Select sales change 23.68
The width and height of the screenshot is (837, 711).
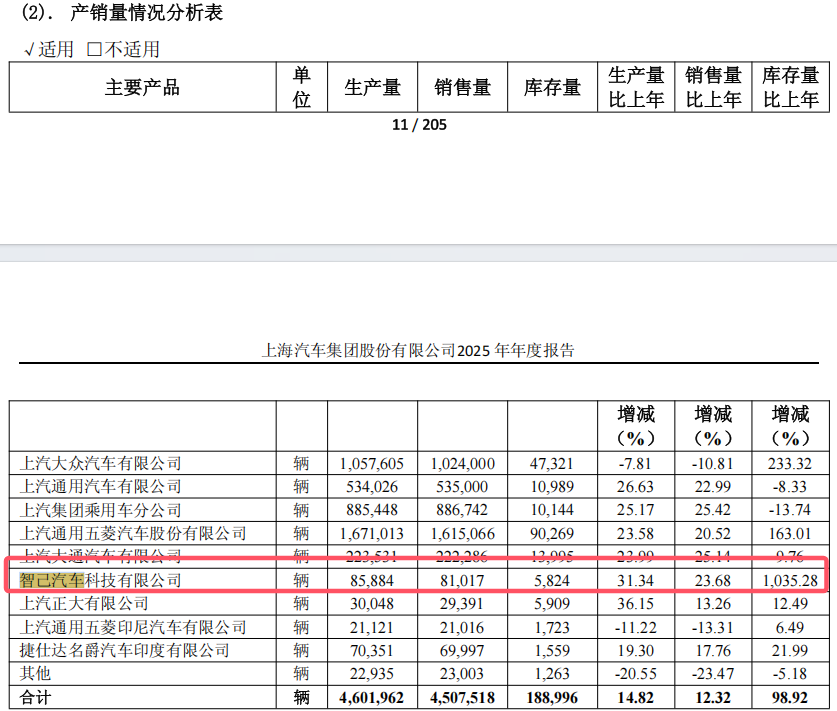[713, 581]
